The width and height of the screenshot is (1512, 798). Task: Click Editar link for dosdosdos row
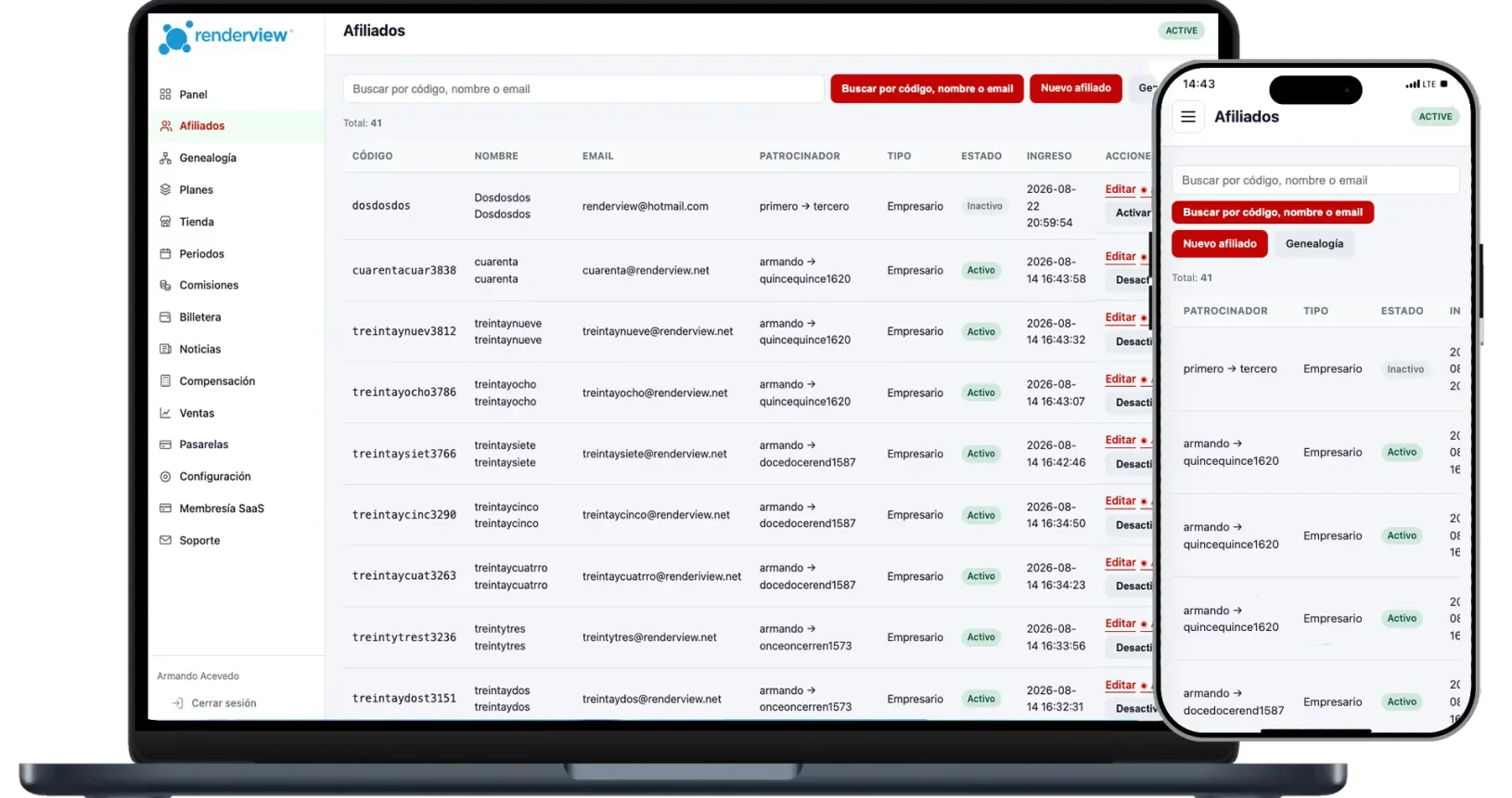(x=1121, y=189)
